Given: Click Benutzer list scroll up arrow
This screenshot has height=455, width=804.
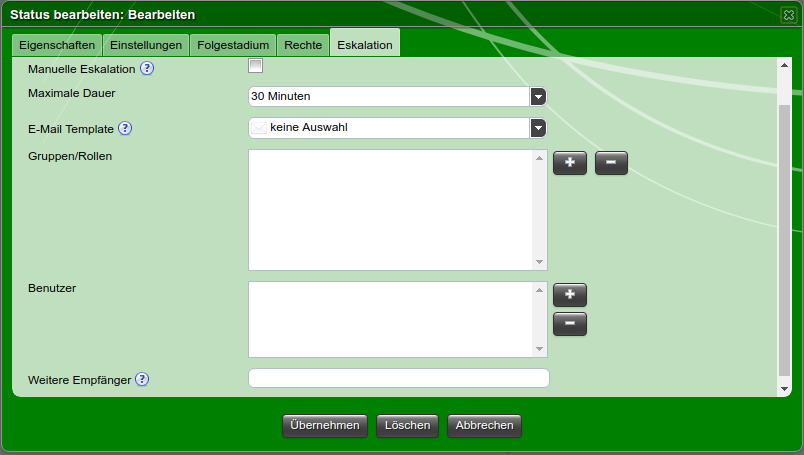Looking at the screenshot, I should click(539, 290).
